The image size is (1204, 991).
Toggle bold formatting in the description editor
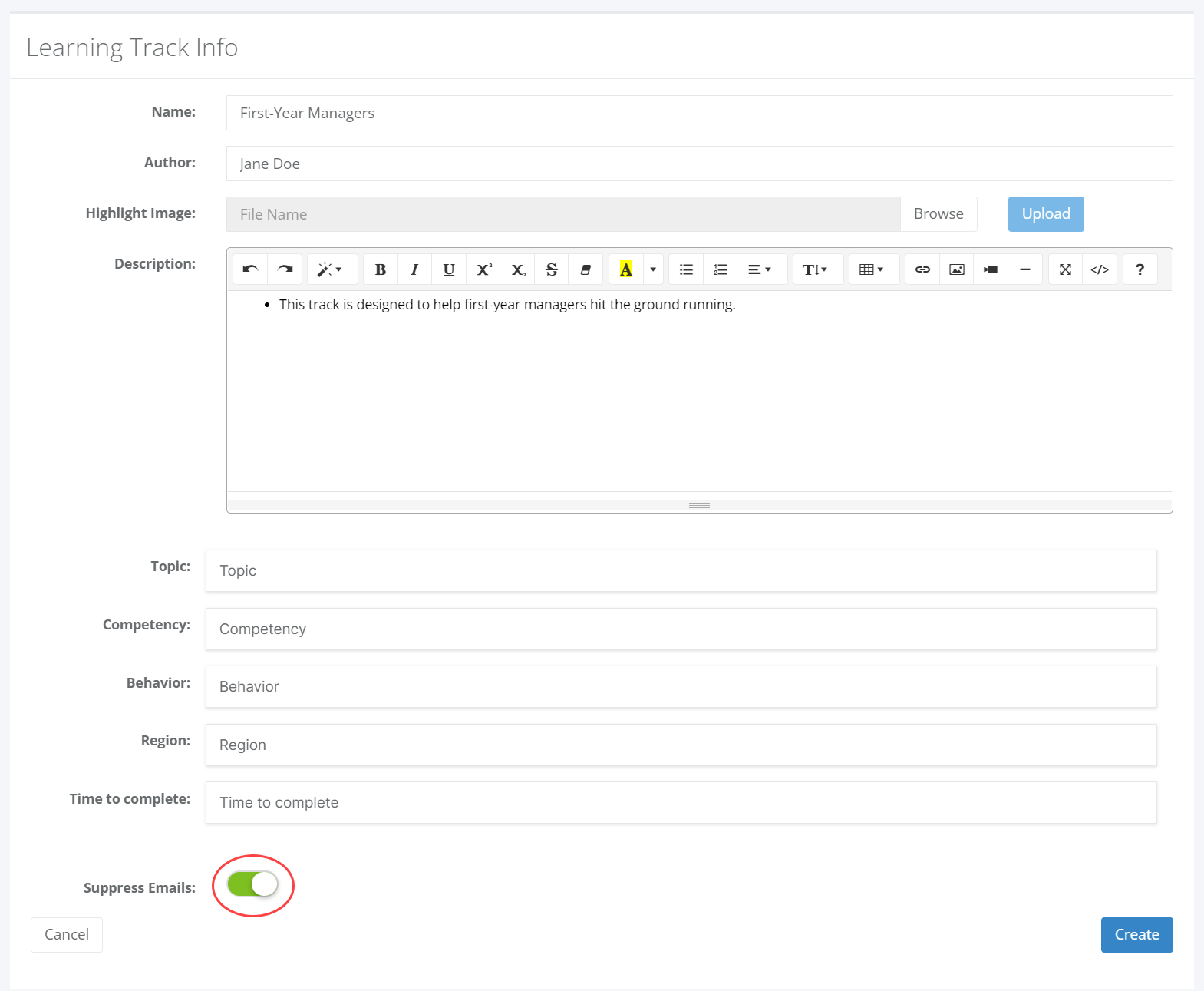coord(381,269)
